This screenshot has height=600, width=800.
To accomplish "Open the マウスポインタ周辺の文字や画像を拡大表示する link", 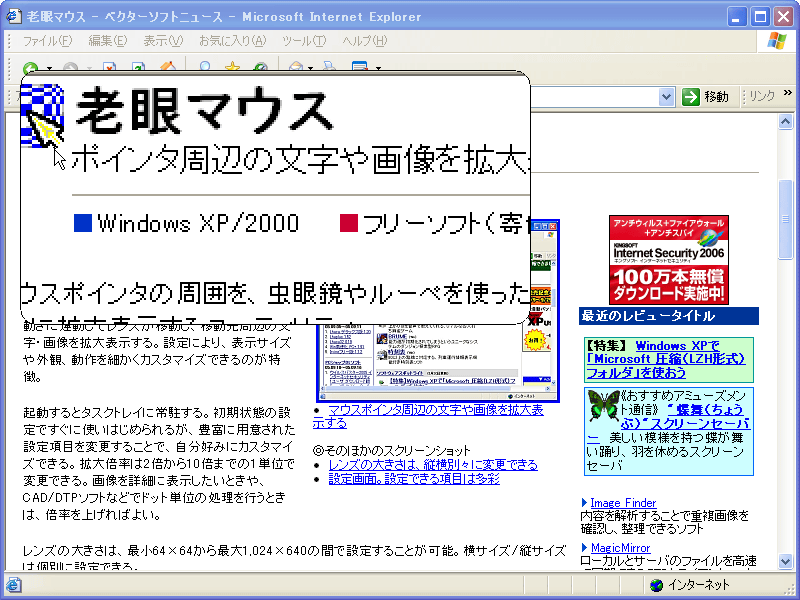I will 428,416.
